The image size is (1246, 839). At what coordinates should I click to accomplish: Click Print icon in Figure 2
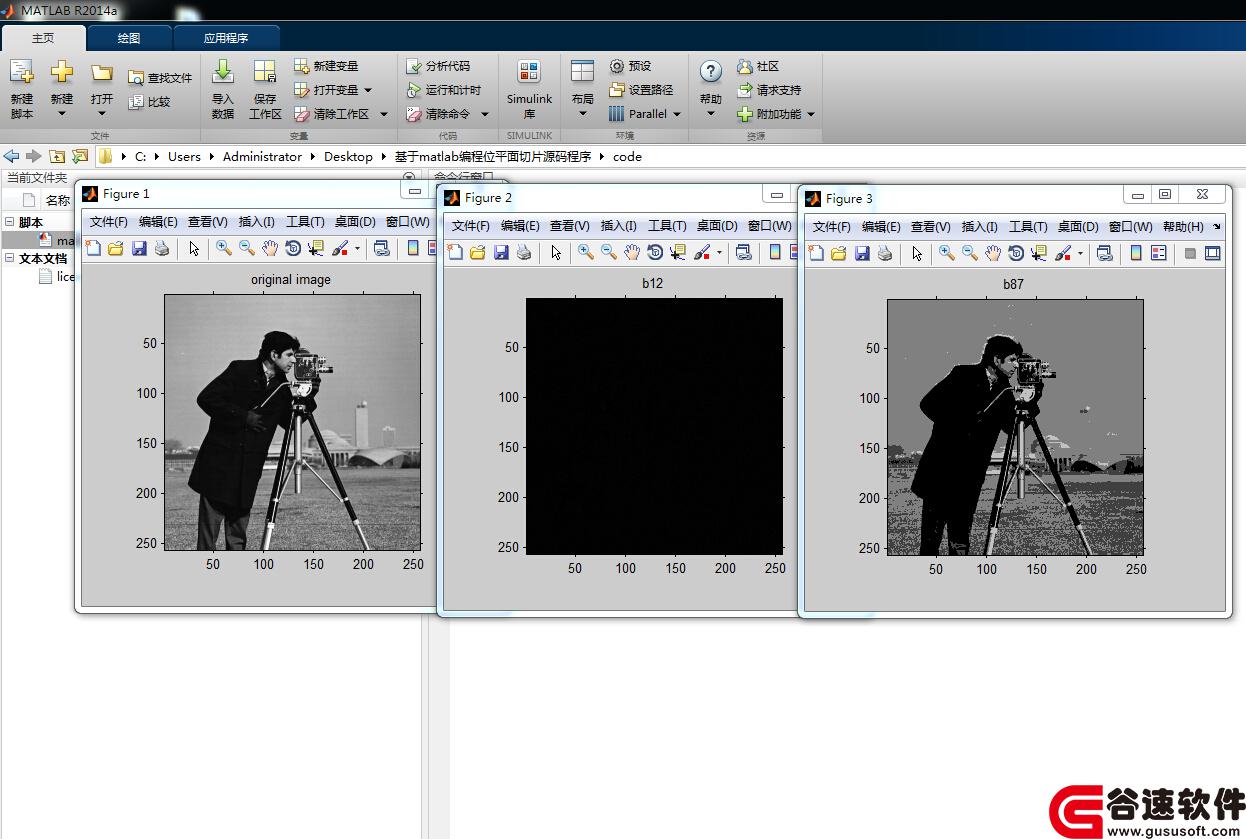tap(523, 253)
